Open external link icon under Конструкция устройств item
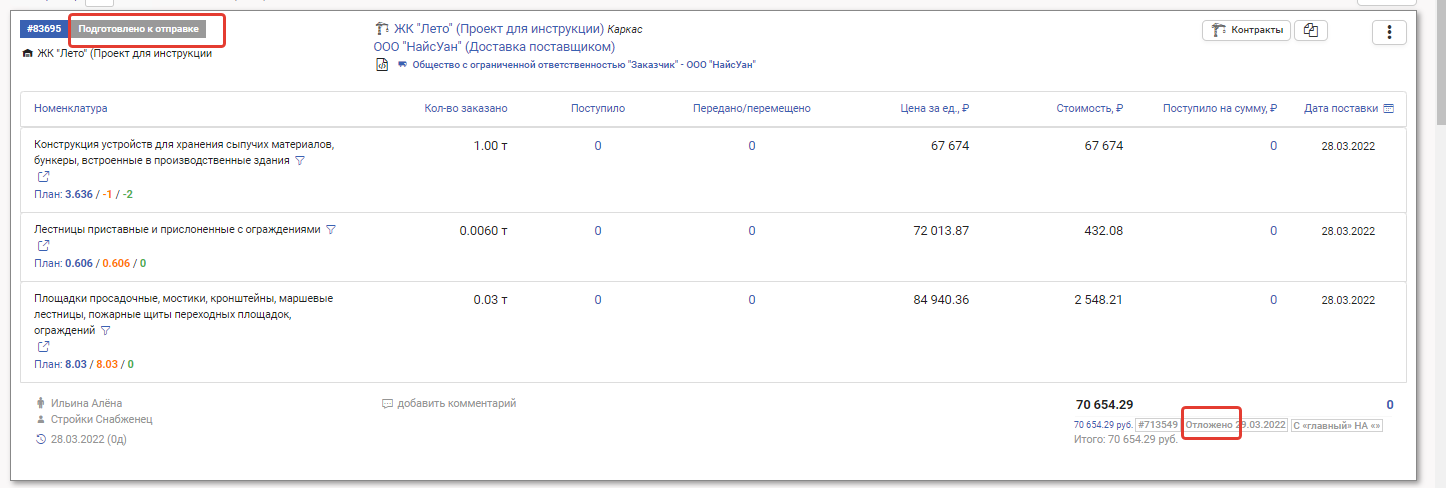 [x=43, y=177]
